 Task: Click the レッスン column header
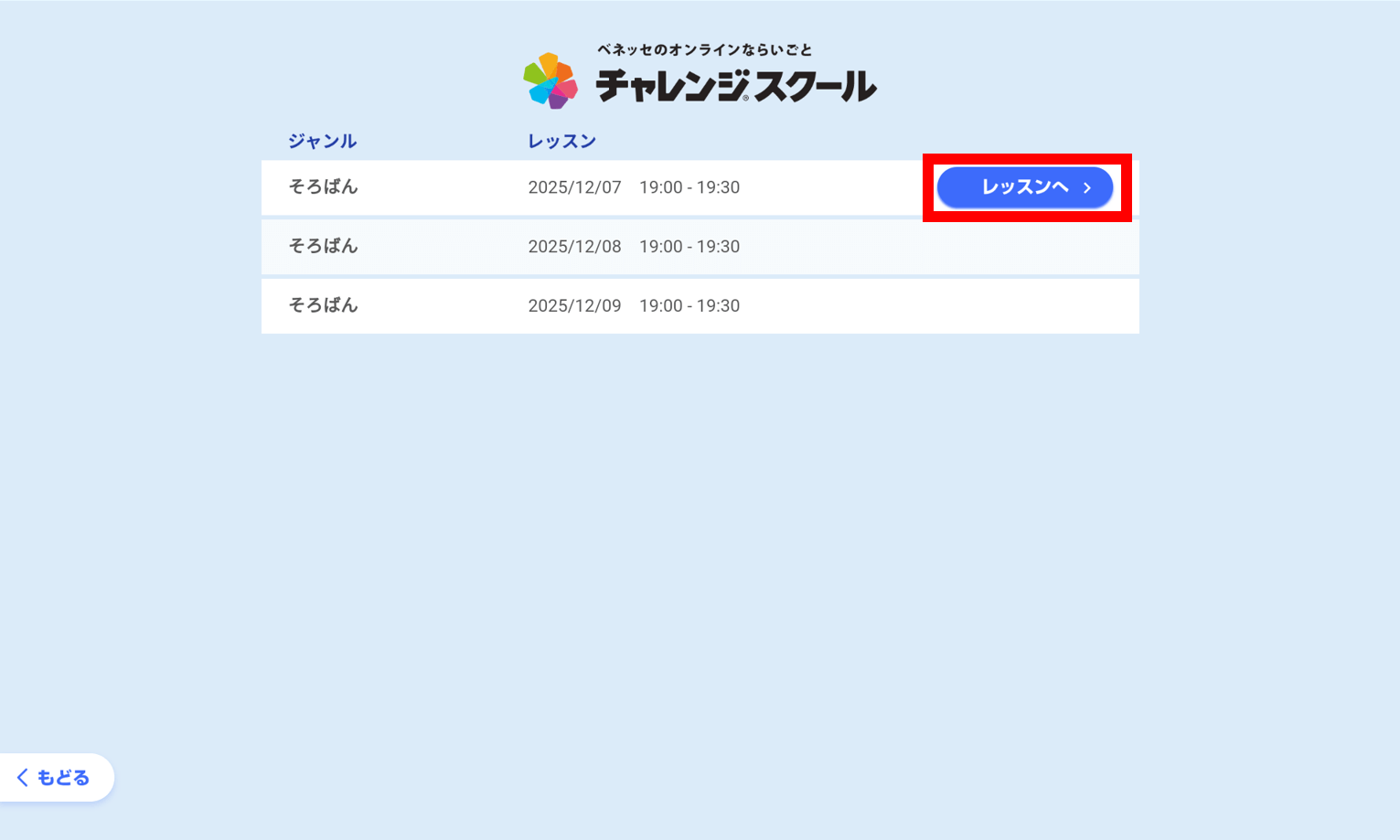point(561,141)
